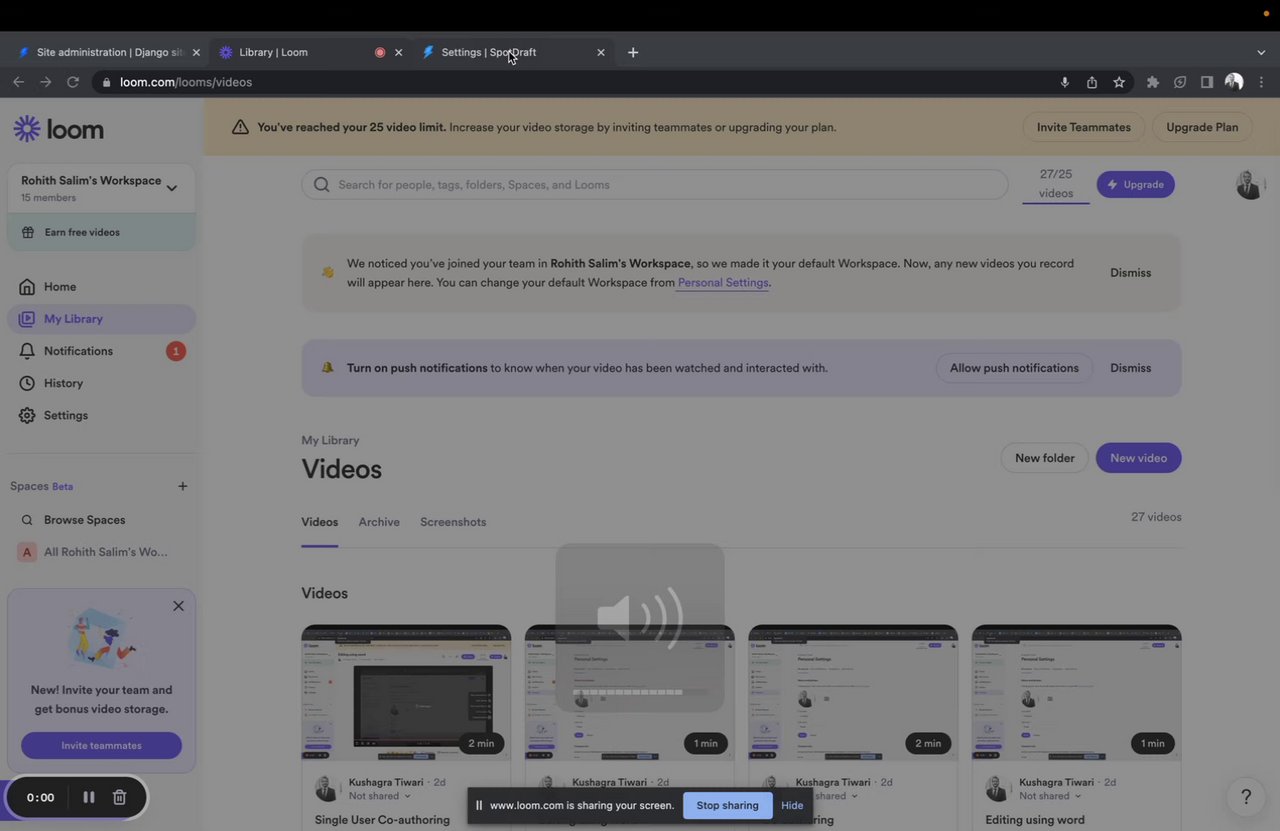
Task: Click Stop sharing in screen share bar
Action: (728, 805)
